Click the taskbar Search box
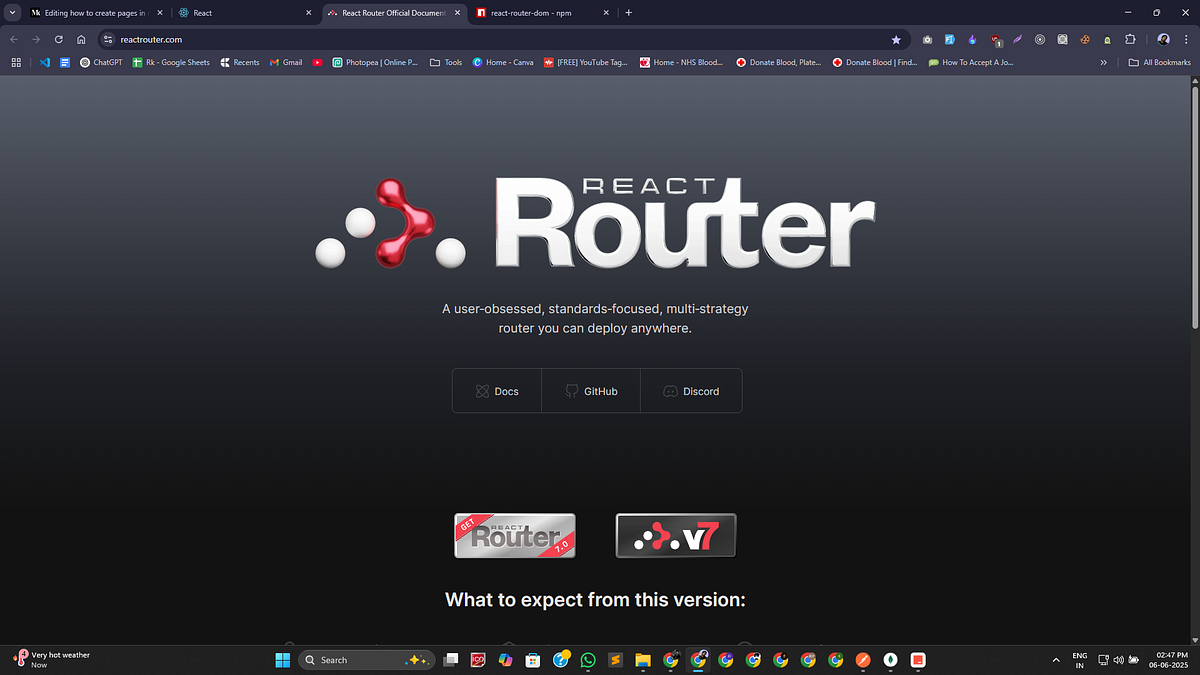Image resolution: width=1200 pixels, height=675 pixels. [366, 659]
